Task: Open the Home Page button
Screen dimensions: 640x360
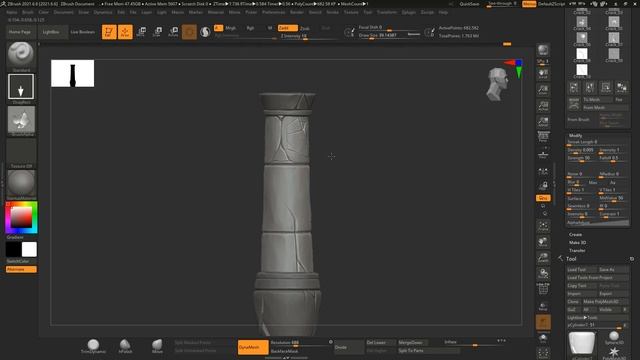Action: coord(20,32)
